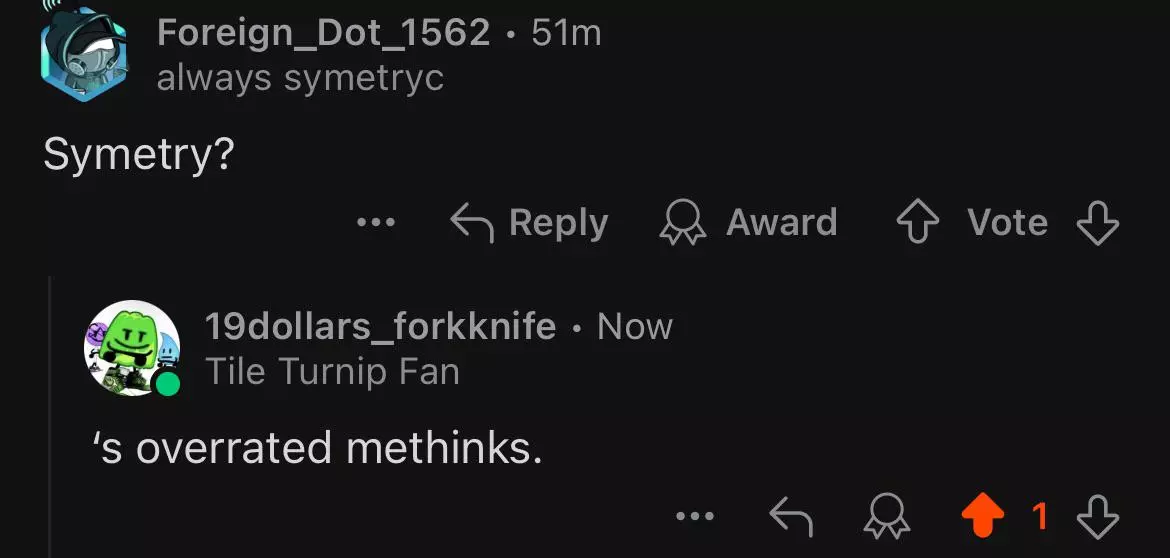The width and height of the screenshot is (1170, 558).
Task: Downvote the Symetry comment
Action: [1097, 222]
